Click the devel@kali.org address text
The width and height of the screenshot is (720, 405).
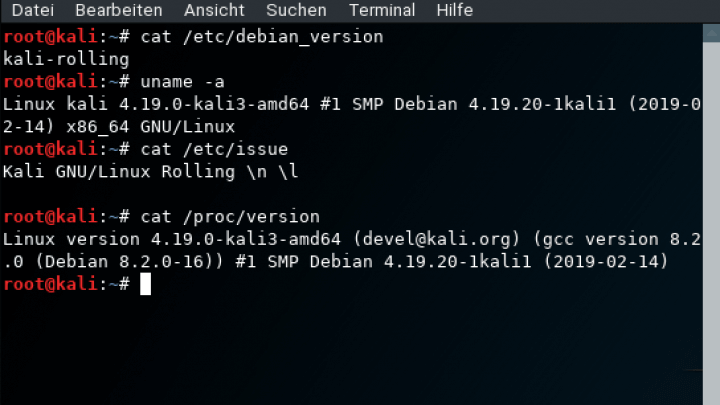pos(437,239)
